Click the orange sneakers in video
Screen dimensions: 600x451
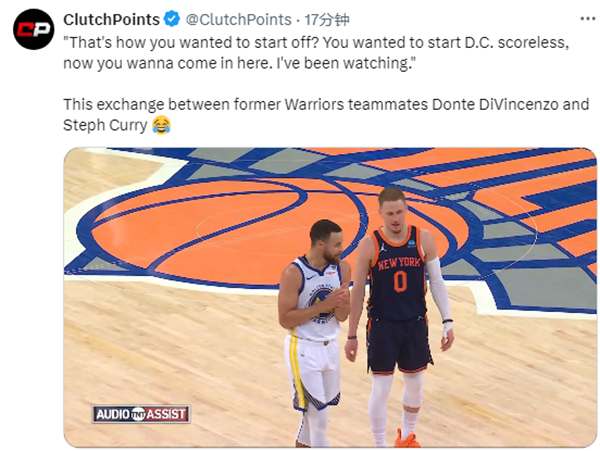[x=408, y=439]
